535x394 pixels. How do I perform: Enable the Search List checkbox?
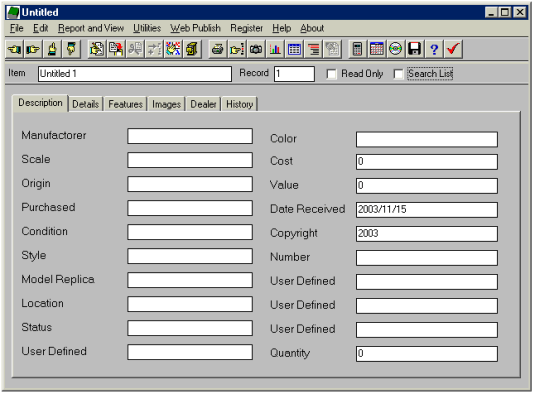(398, 74)
